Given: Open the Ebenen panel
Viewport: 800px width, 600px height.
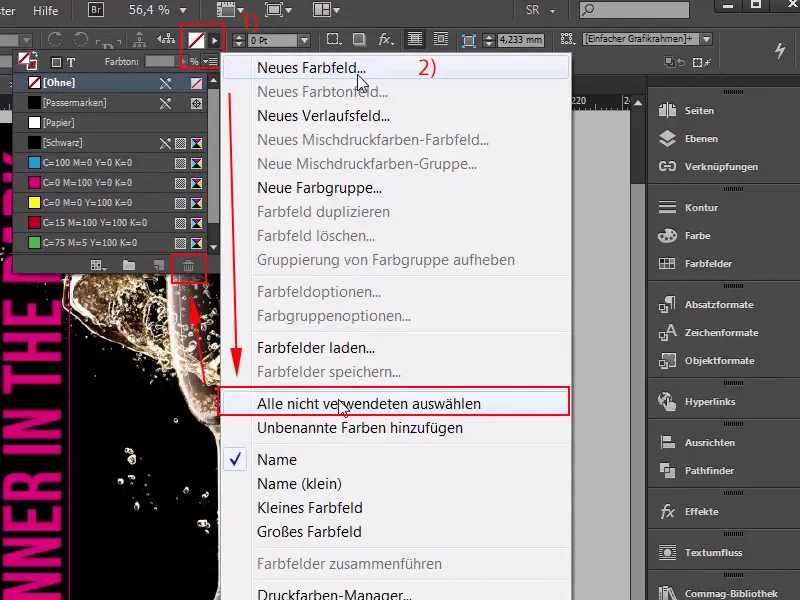Looking at the screenshot, I should (x=701, y=138).
